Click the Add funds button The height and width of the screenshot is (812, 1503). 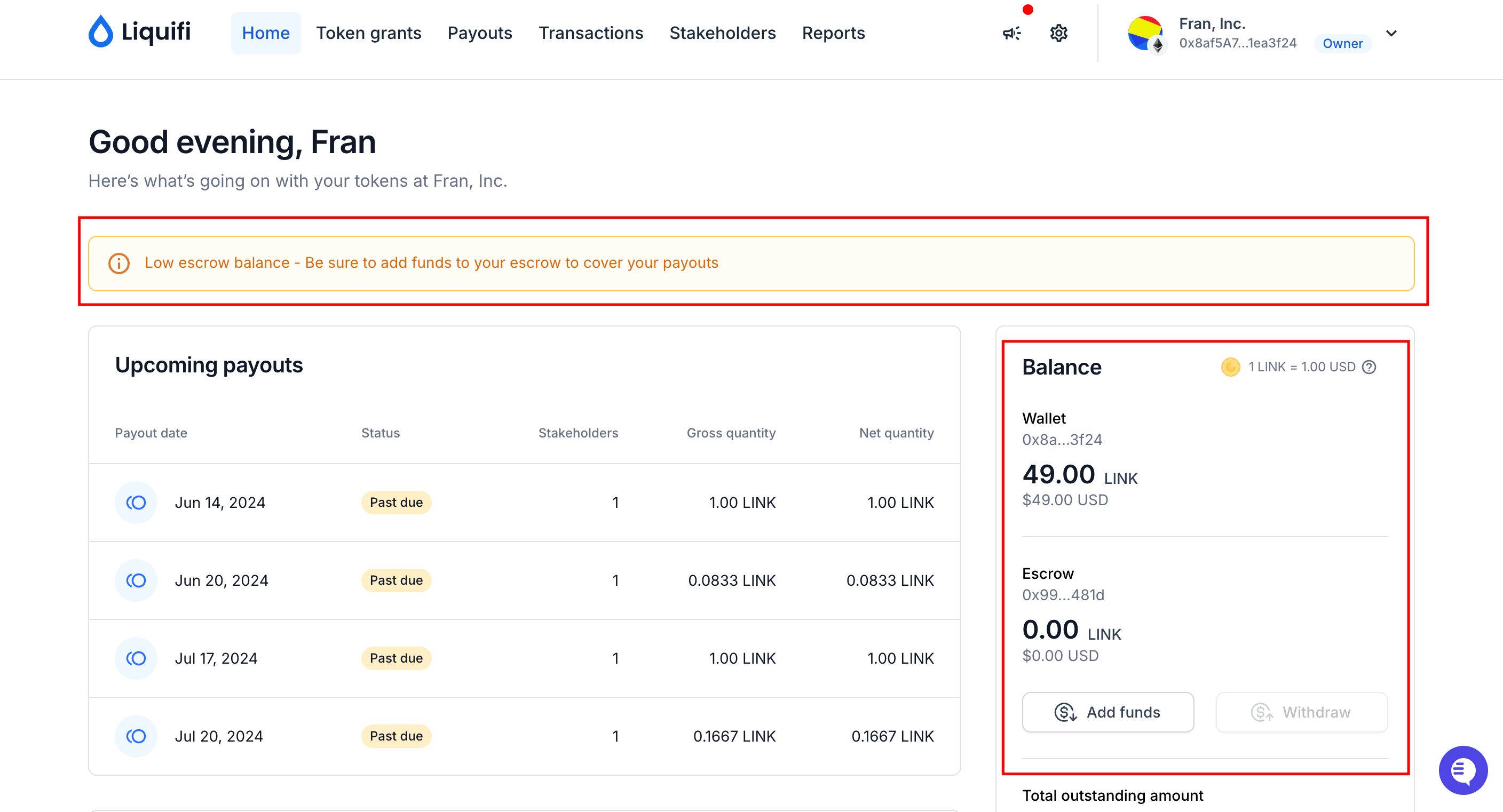[1108, 712]
